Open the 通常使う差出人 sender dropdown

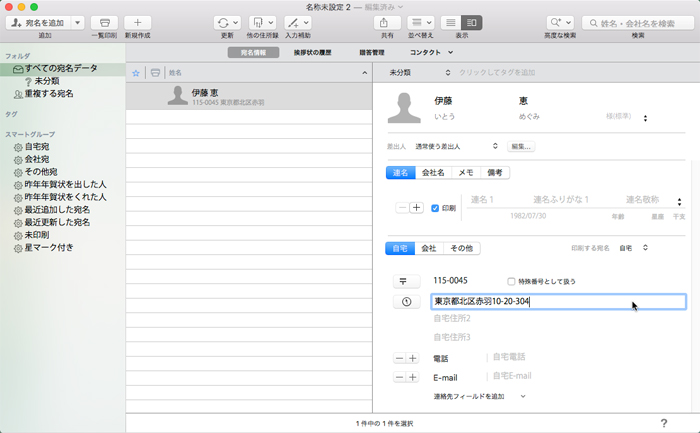tap(457, 146)
